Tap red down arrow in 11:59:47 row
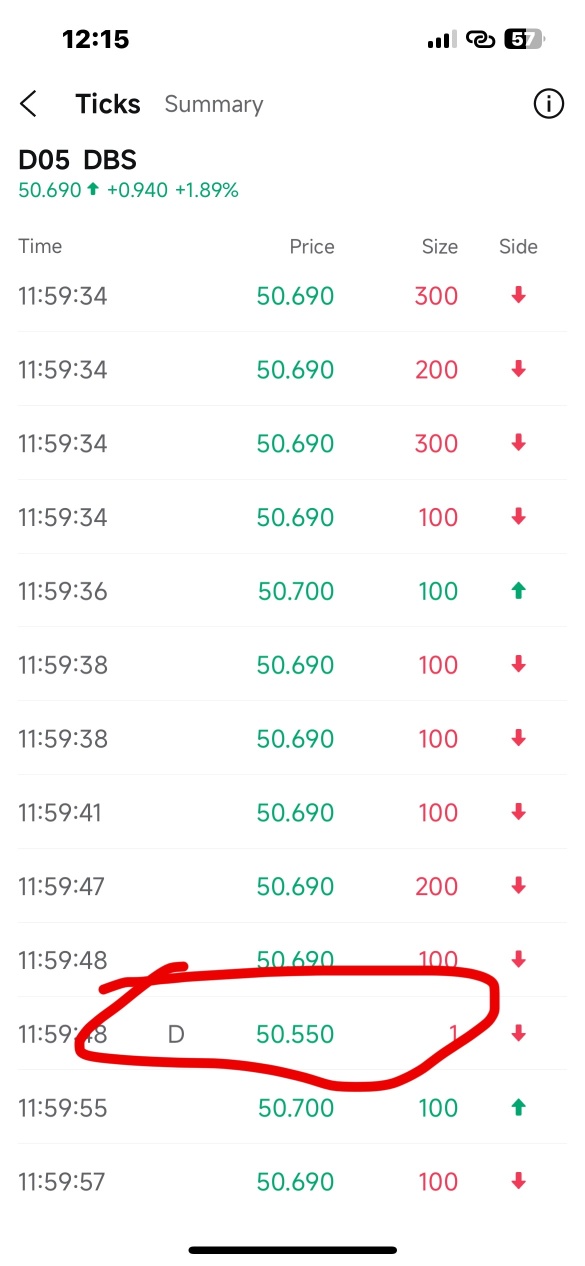The image size is (585, 1266). (x=518, y=886)
